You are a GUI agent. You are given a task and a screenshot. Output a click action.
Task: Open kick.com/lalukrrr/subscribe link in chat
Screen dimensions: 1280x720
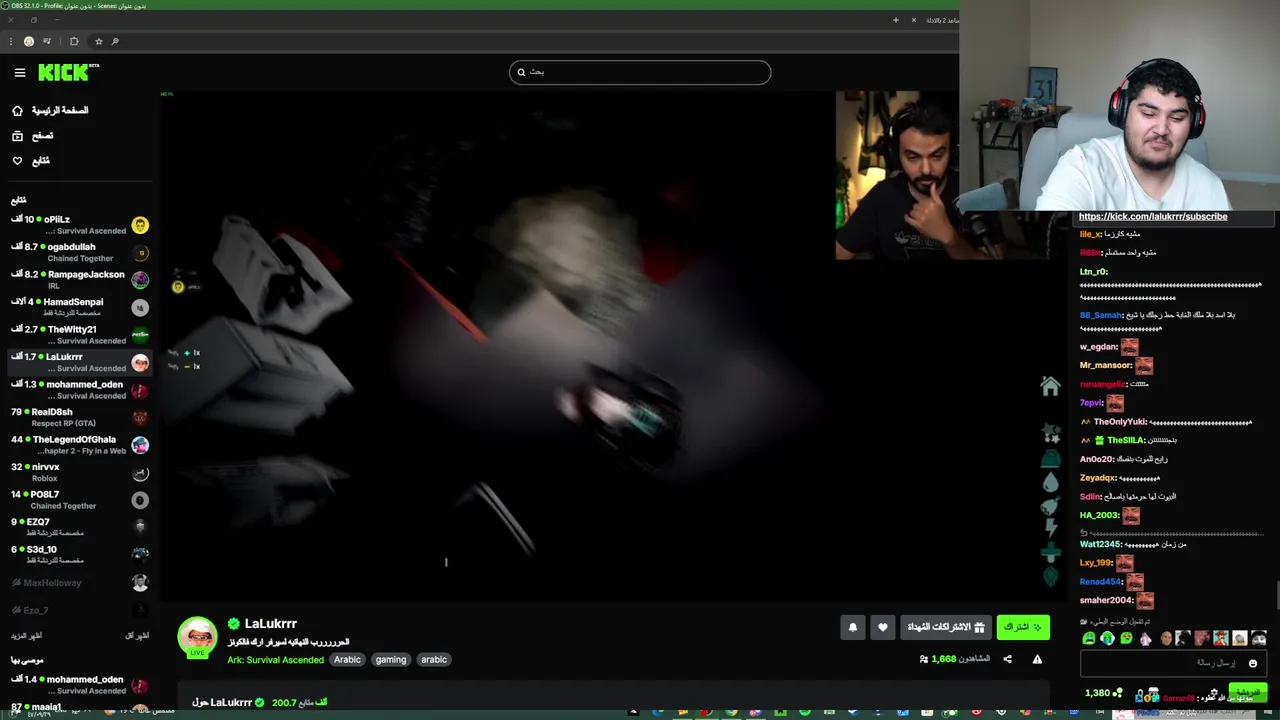[x=1153, y=216]
